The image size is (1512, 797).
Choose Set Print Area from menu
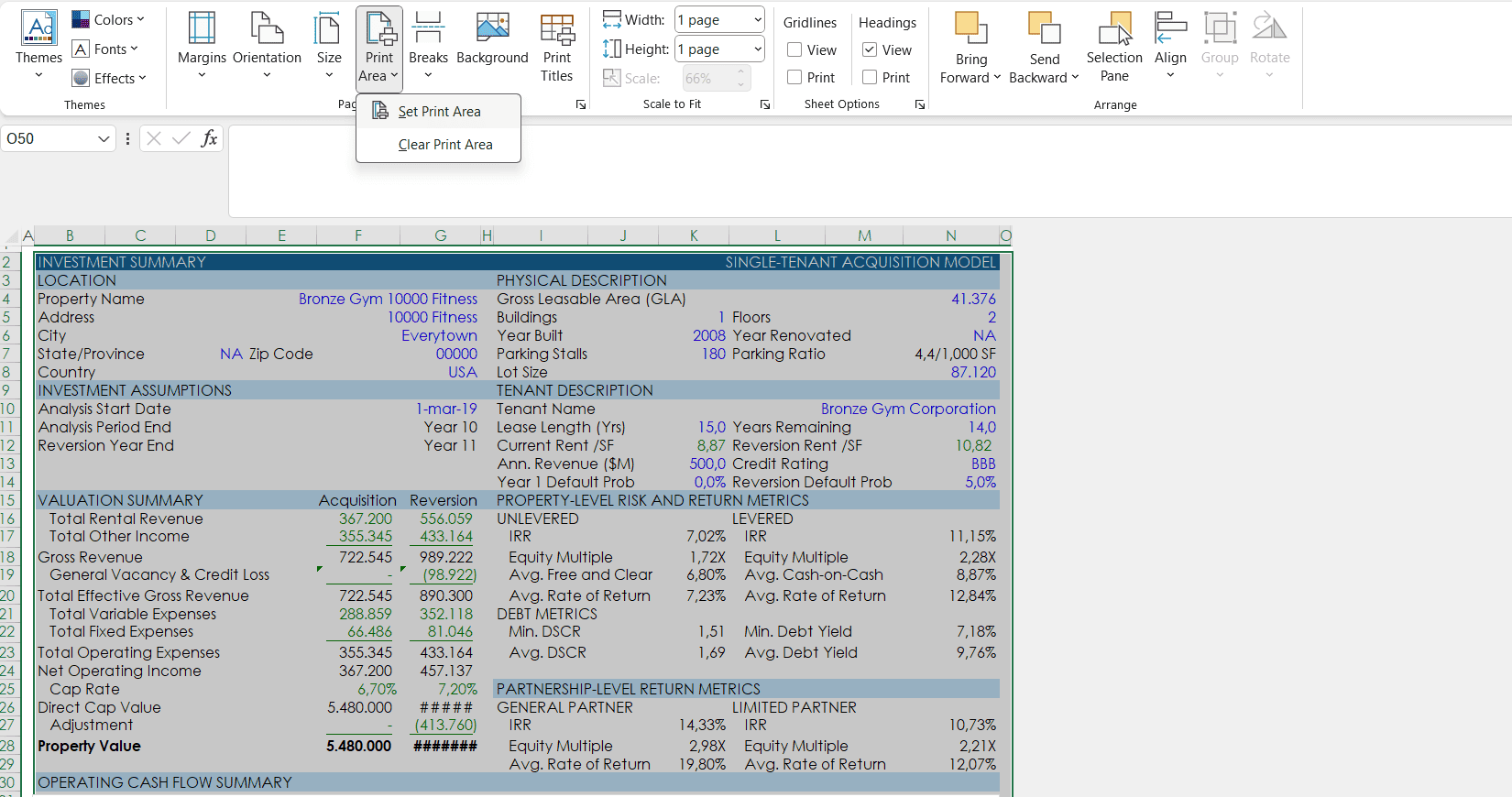[x=439, y=112]
